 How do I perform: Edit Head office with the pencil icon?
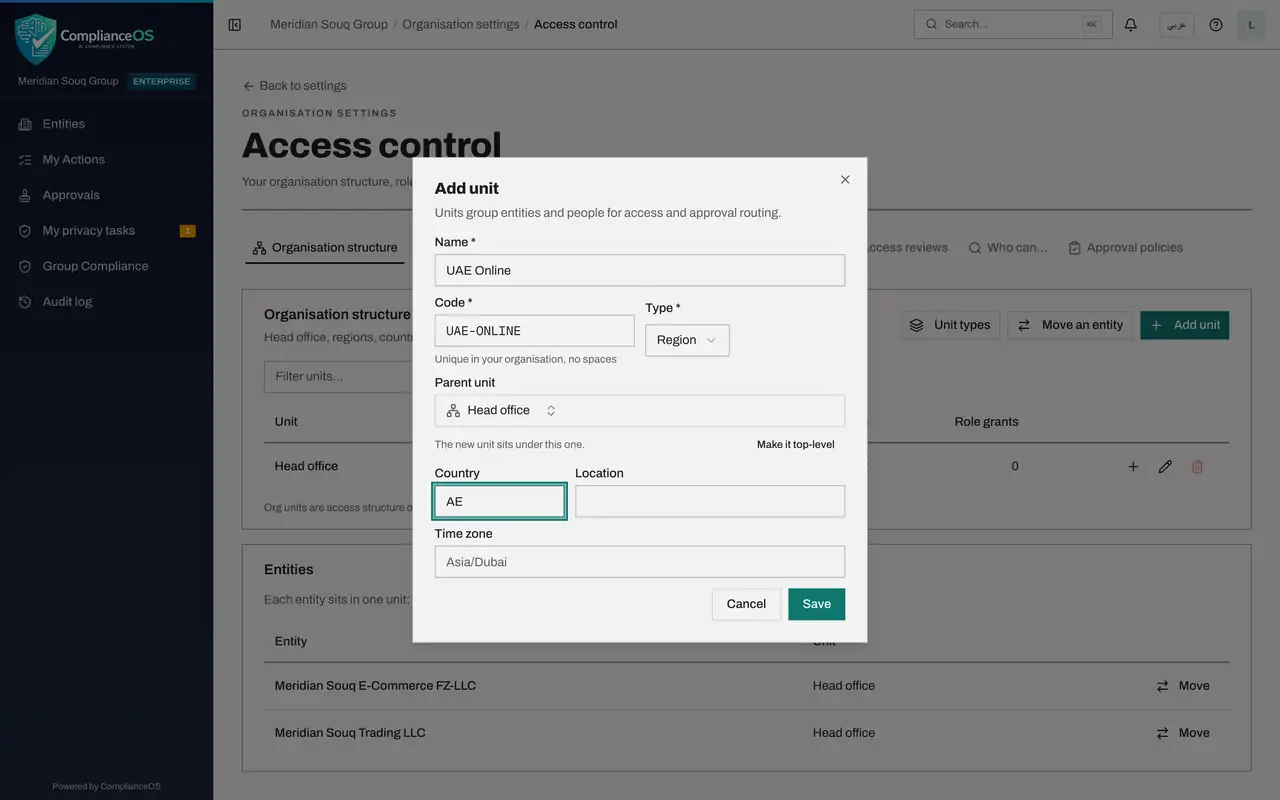pos(1165,466)
